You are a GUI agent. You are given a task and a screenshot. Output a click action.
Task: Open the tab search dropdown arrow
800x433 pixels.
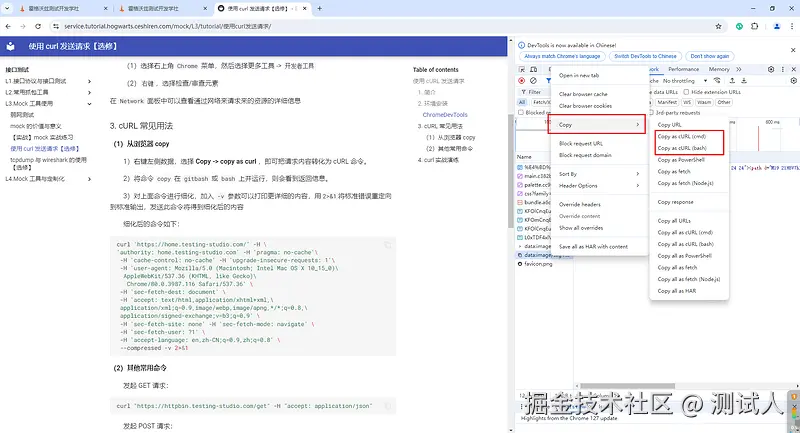coord(7,8)
